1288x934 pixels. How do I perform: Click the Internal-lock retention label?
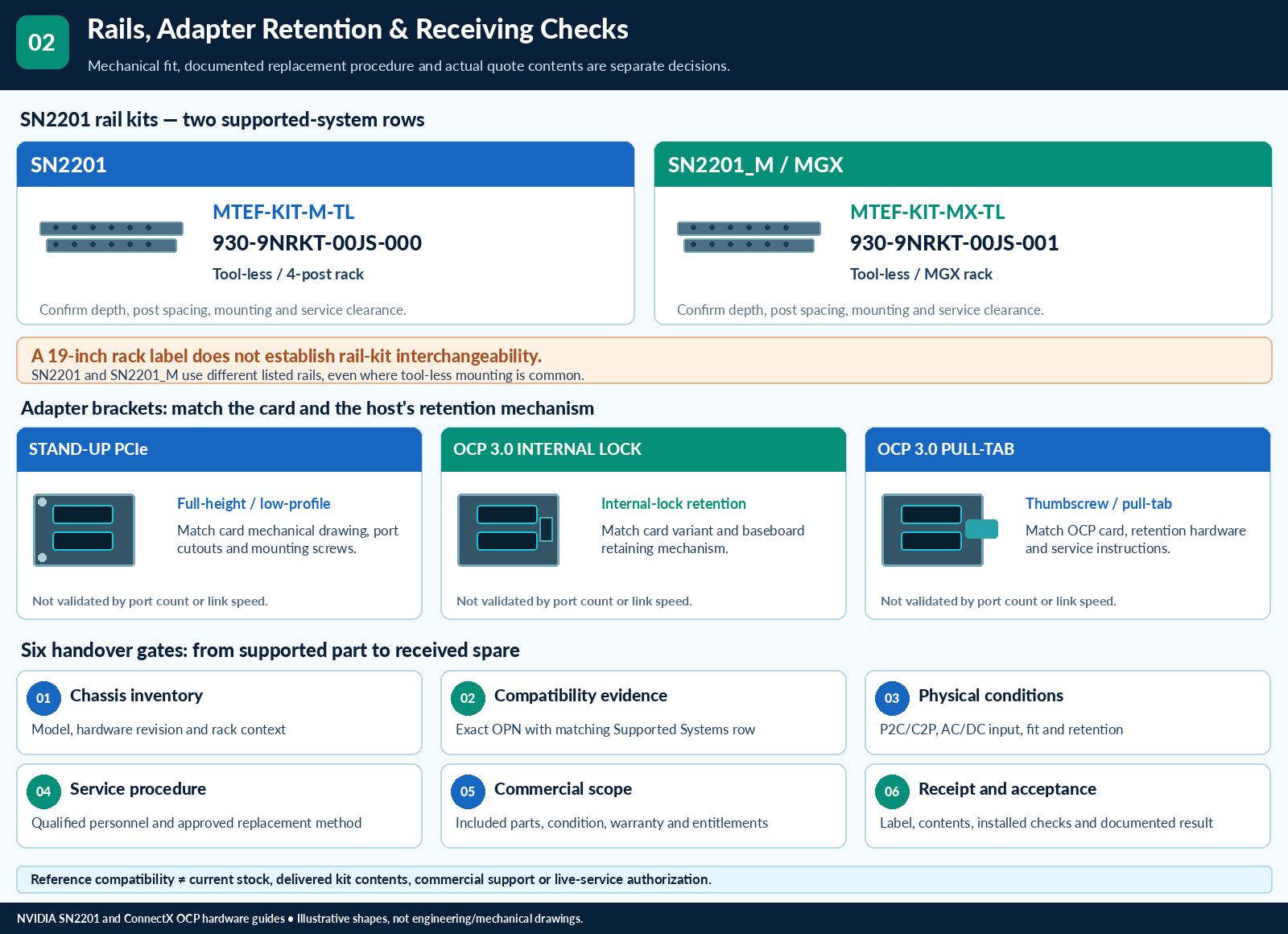[674, 503]
